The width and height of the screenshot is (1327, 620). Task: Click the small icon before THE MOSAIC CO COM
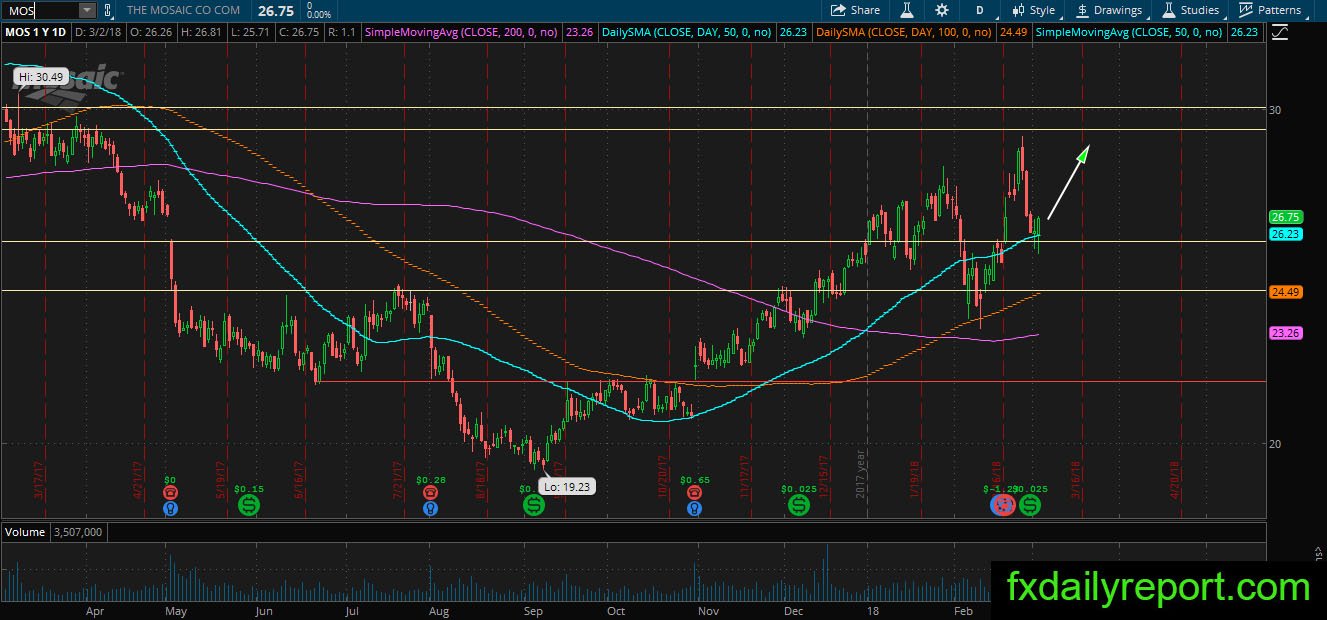(108, 10)
